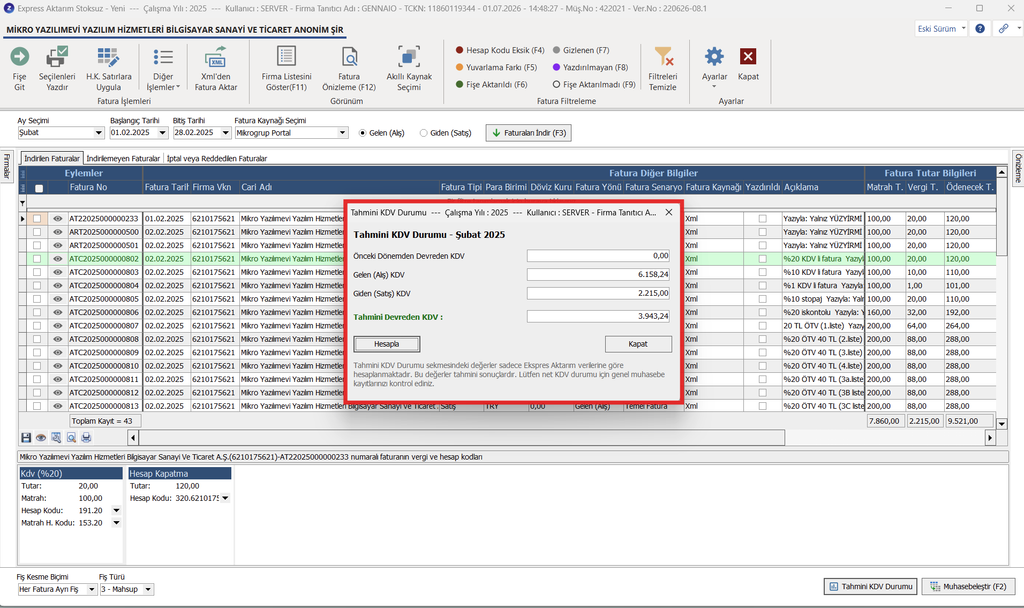
Task: Click the Hesap Kodu Eksik (F4) filter
Action: pyautogui.click(x=500, y=50)
